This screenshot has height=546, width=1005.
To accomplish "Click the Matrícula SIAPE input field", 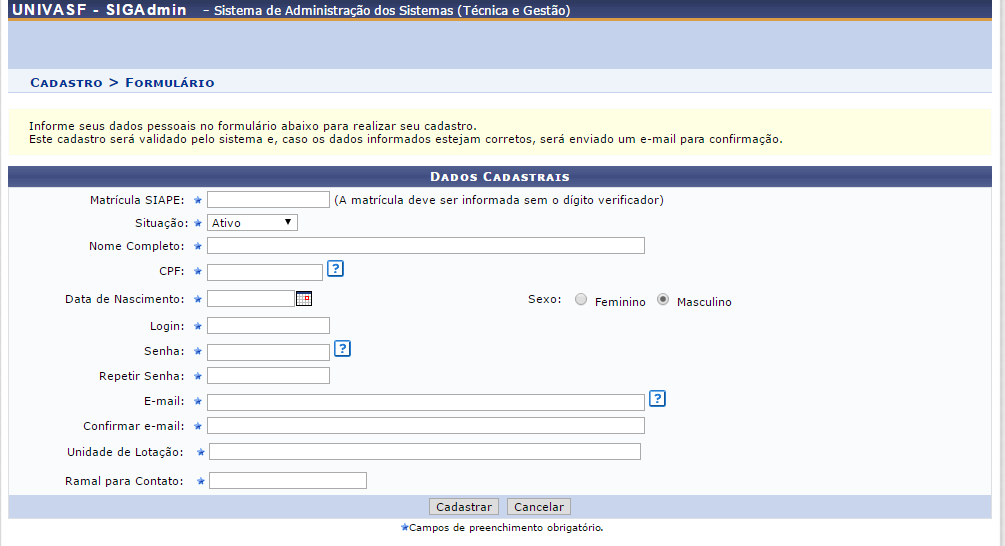I will (x=268, y=200).
